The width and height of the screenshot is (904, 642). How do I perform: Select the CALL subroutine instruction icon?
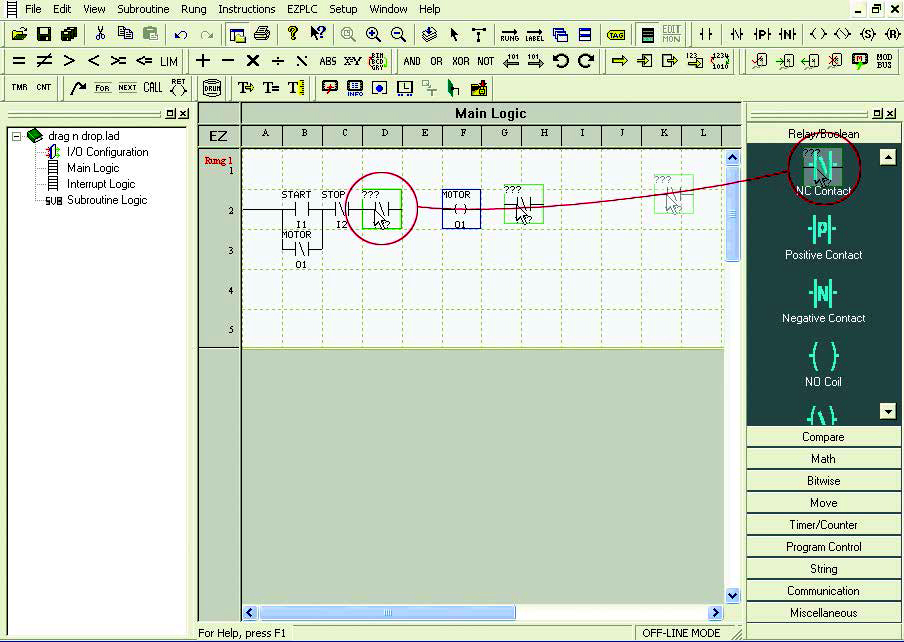(152, 87)
